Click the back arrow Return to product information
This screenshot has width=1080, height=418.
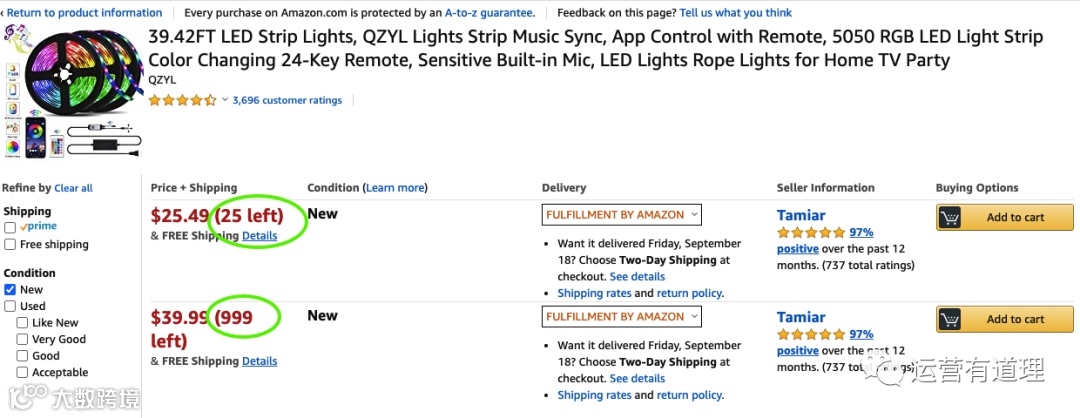4,13
